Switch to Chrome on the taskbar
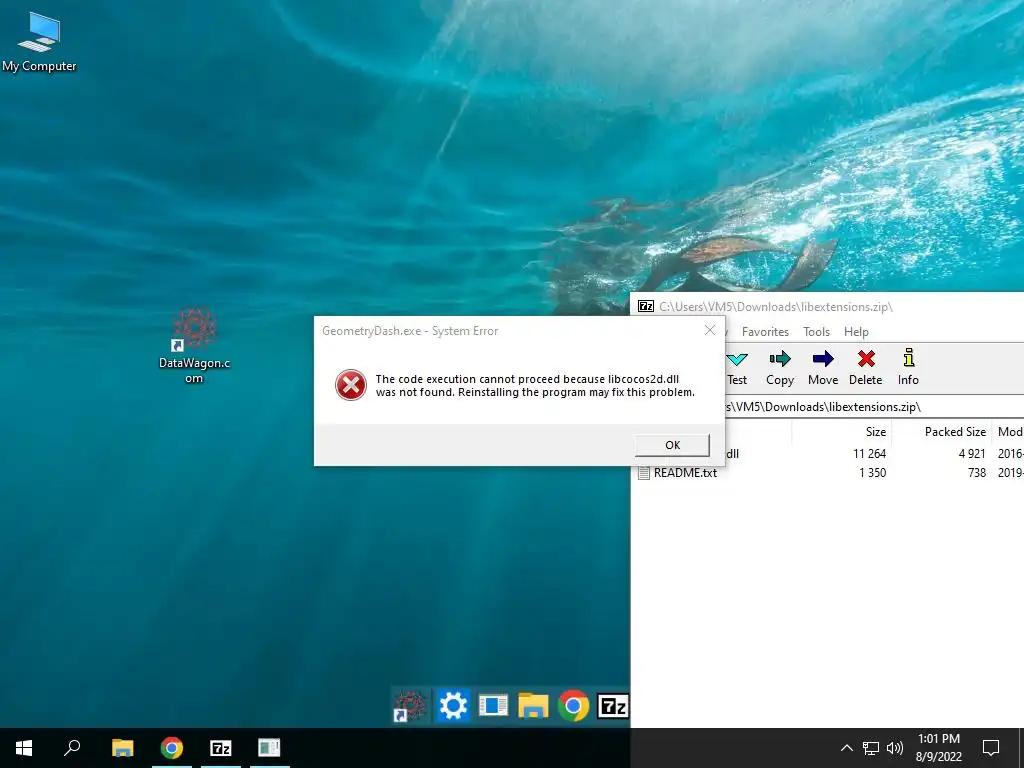The width and height of the screenshot is (1024, 768). coord(172,748)
